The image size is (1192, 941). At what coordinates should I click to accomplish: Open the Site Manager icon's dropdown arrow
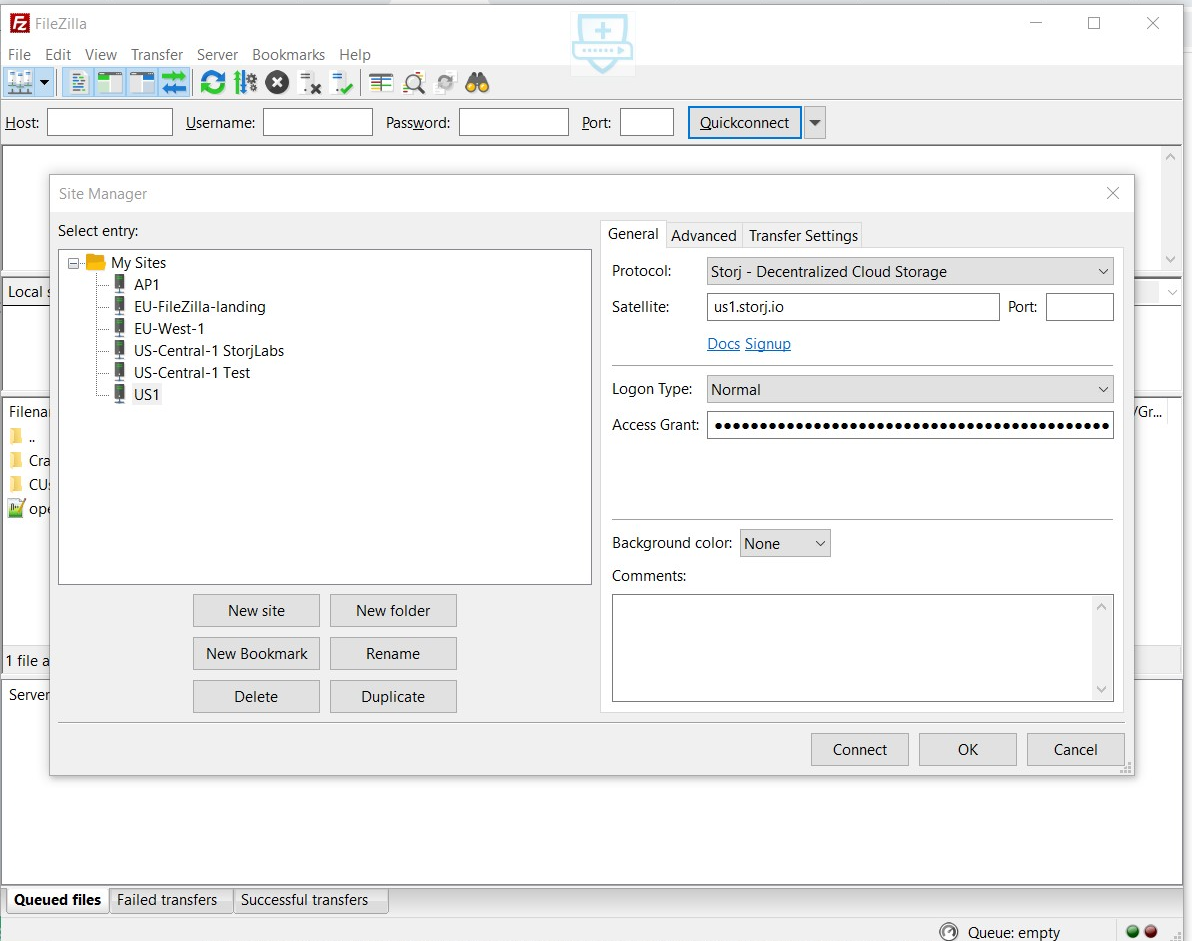point(45,82)
